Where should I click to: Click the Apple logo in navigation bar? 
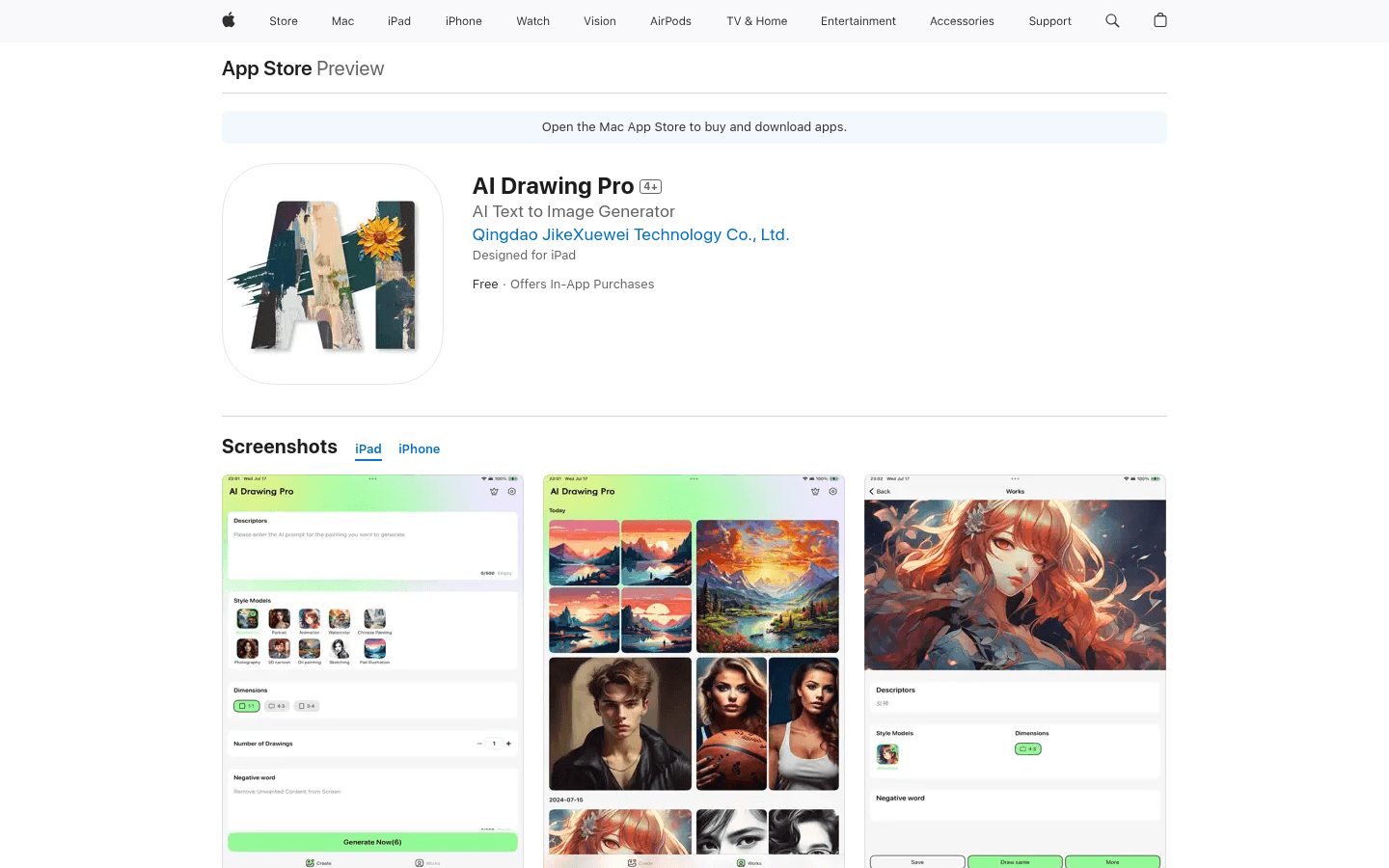229,20
